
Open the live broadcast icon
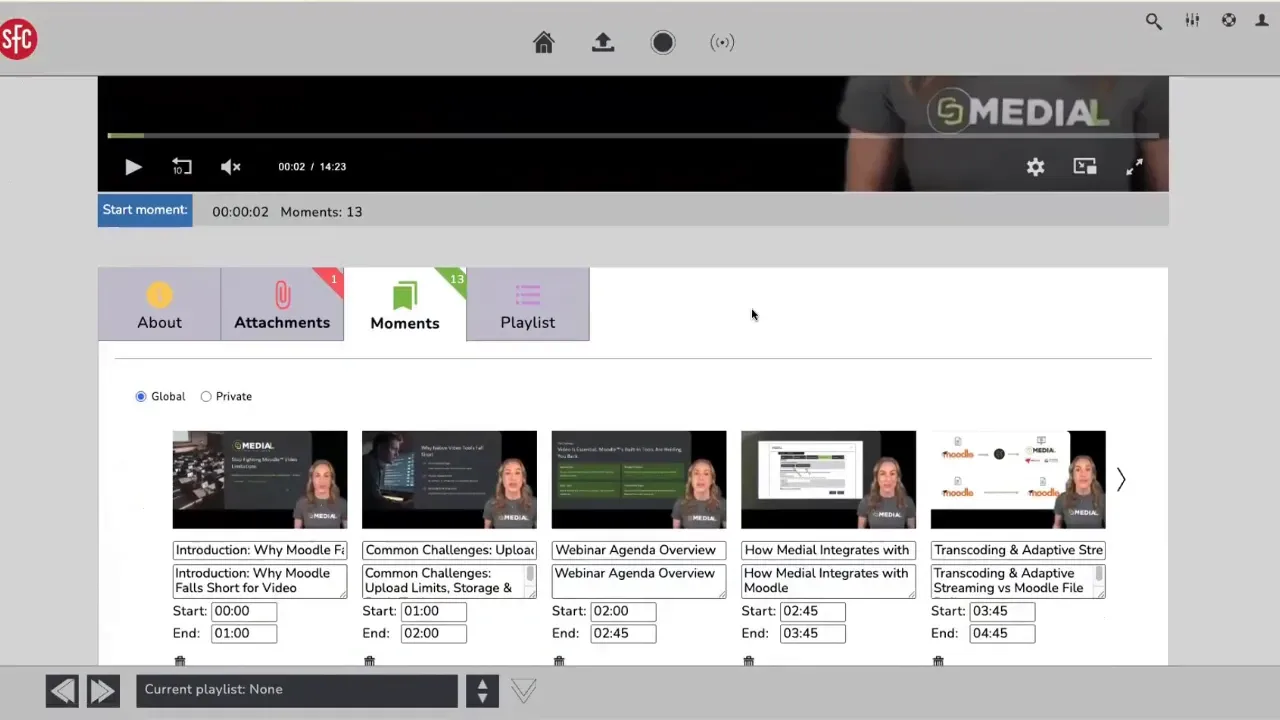[722, 42]
